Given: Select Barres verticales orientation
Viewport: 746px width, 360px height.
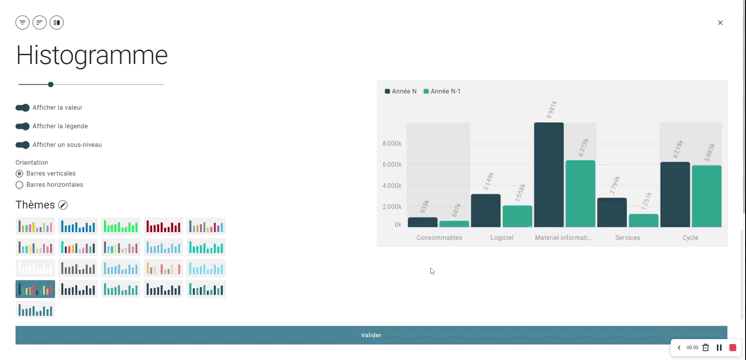Looking at the screenshot, I should pos(20,174).
